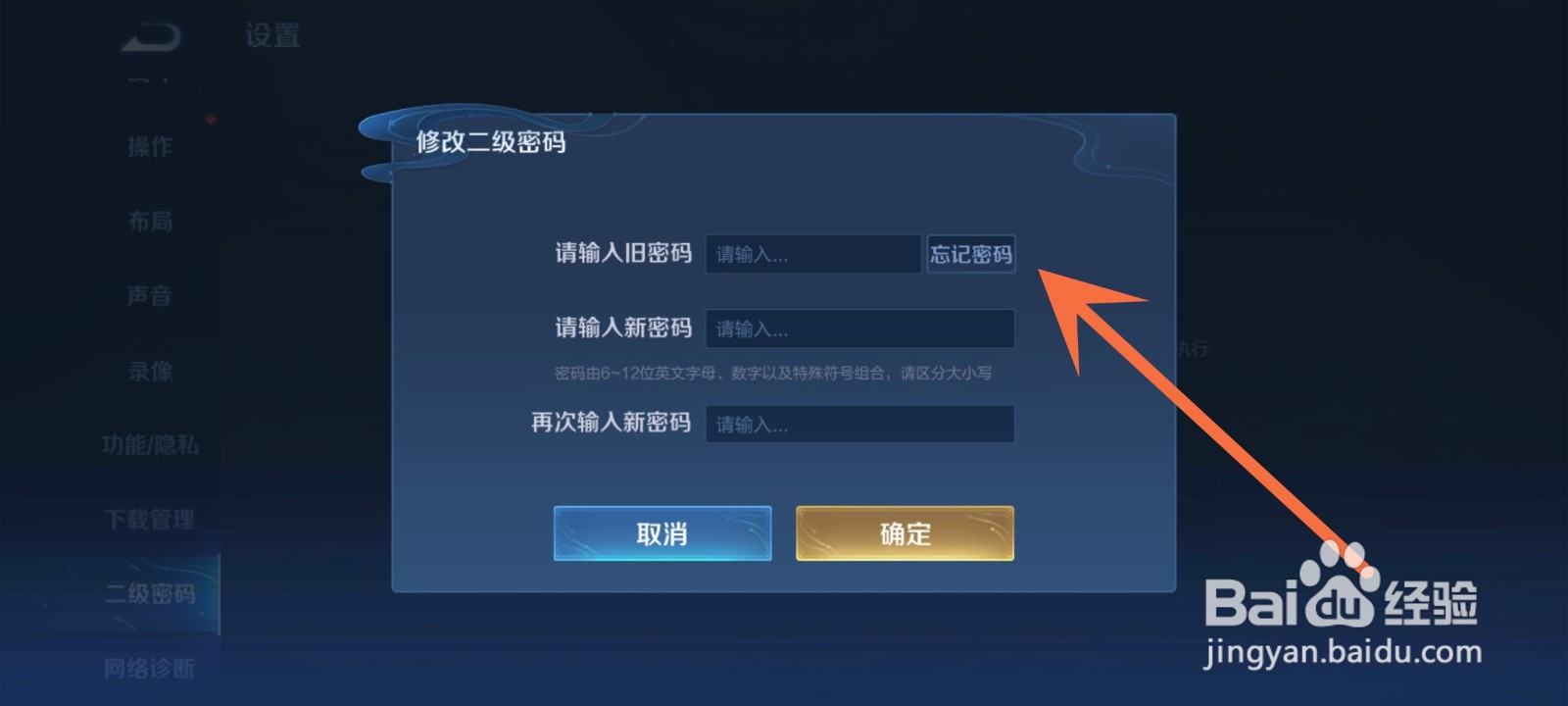
Task: Click the 设置 page title
Action: tap(272, 36)
